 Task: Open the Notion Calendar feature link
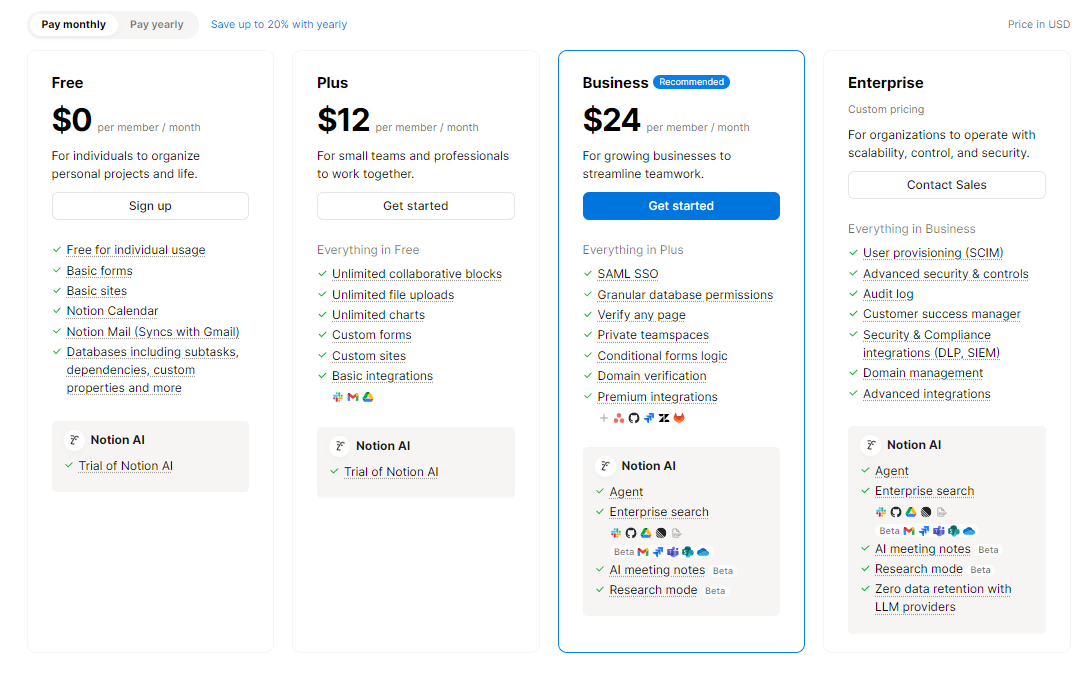pos(112,311)
